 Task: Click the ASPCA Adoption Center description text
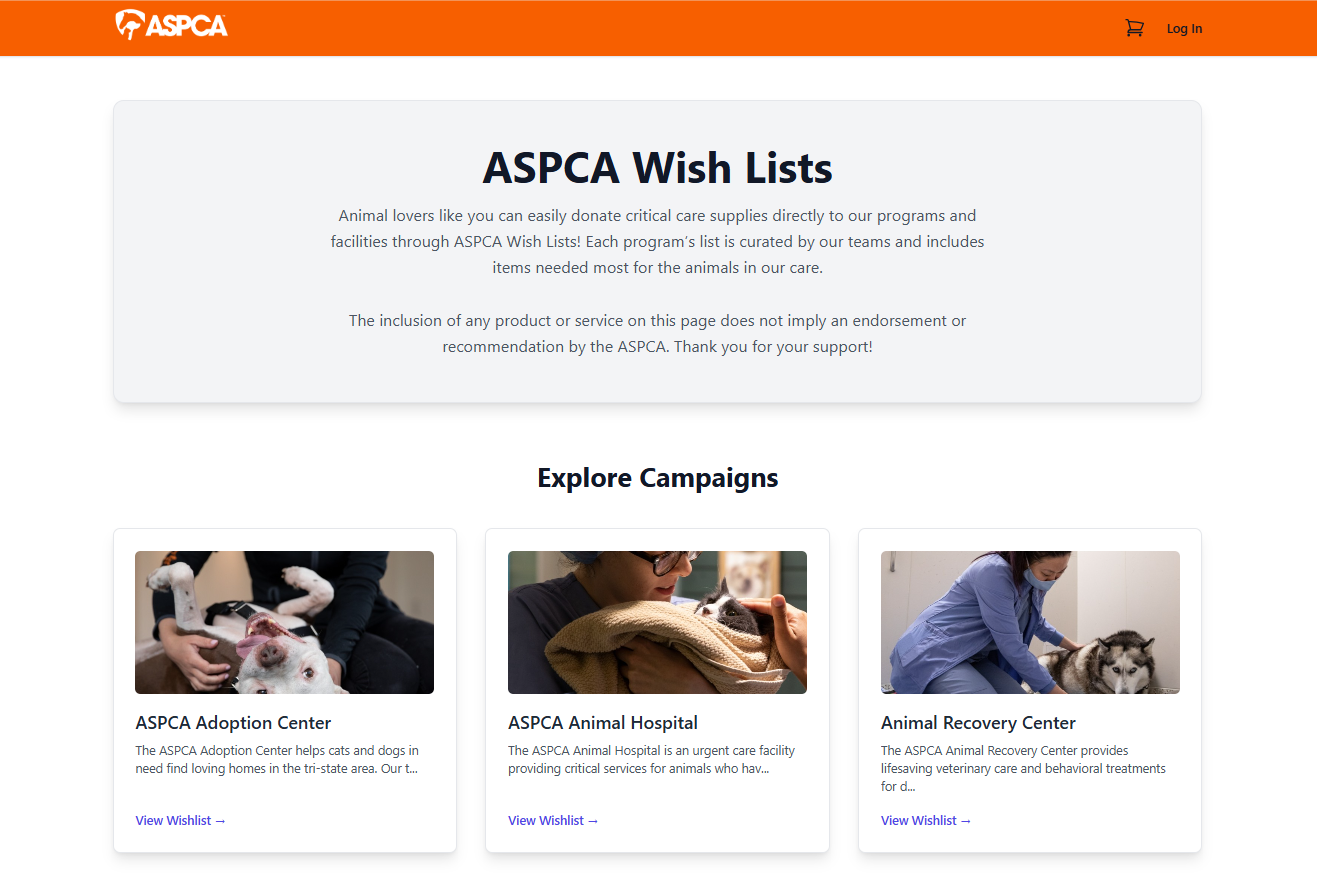(277, 759)
